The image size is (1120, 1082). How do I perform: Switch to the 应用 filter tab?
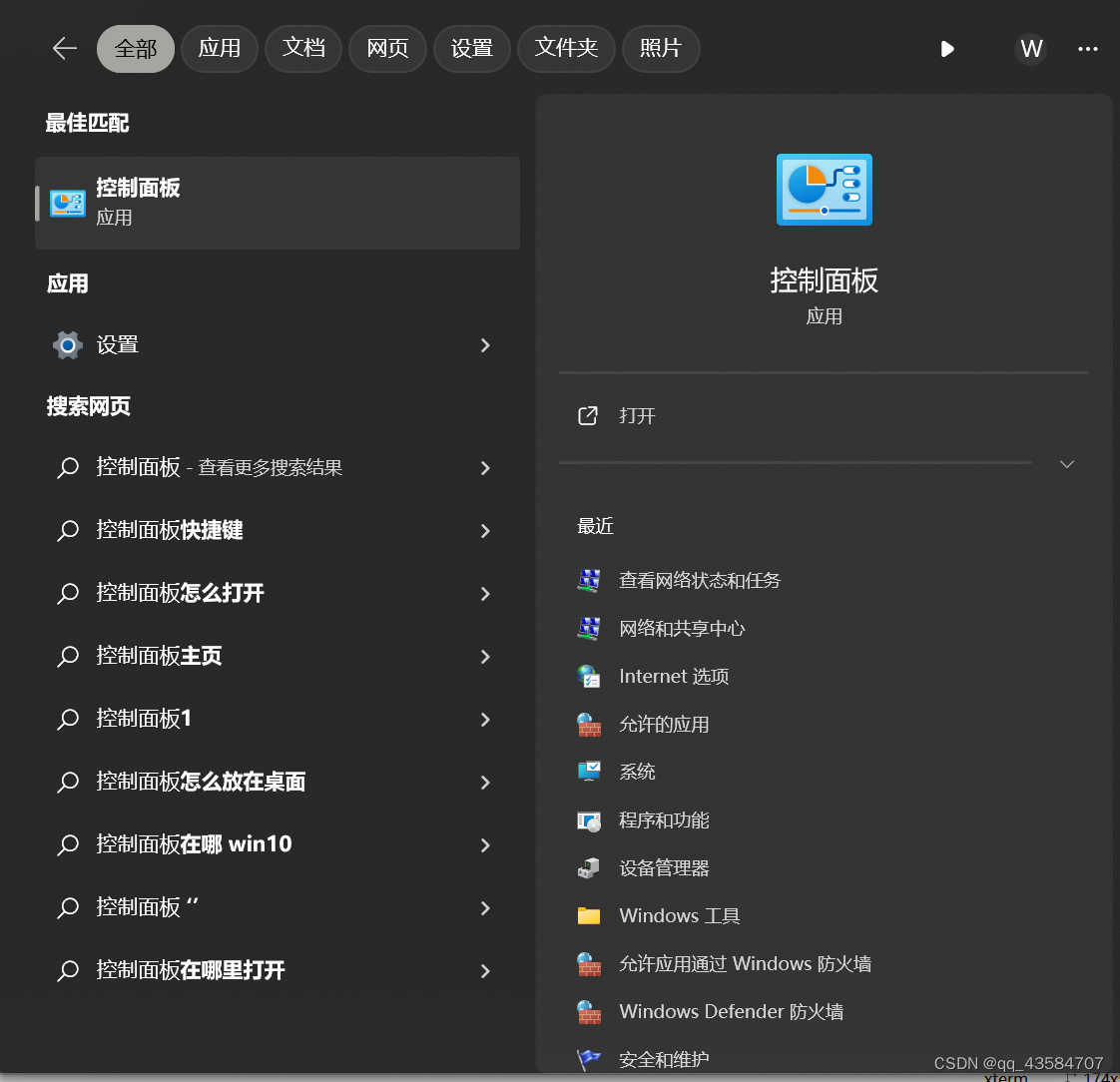click(x=220, y=49)
